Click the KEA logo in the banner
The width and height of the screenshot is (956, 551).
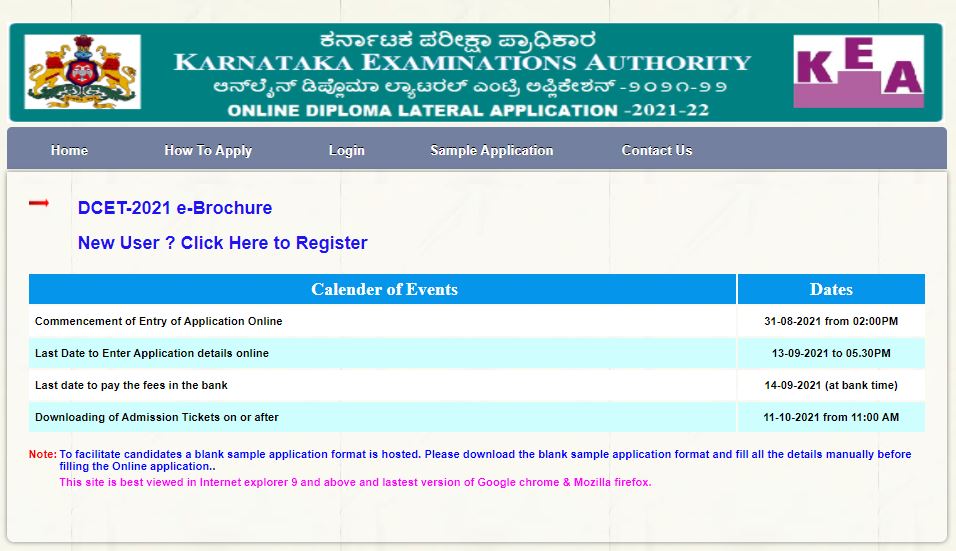(x=858, y=72)
